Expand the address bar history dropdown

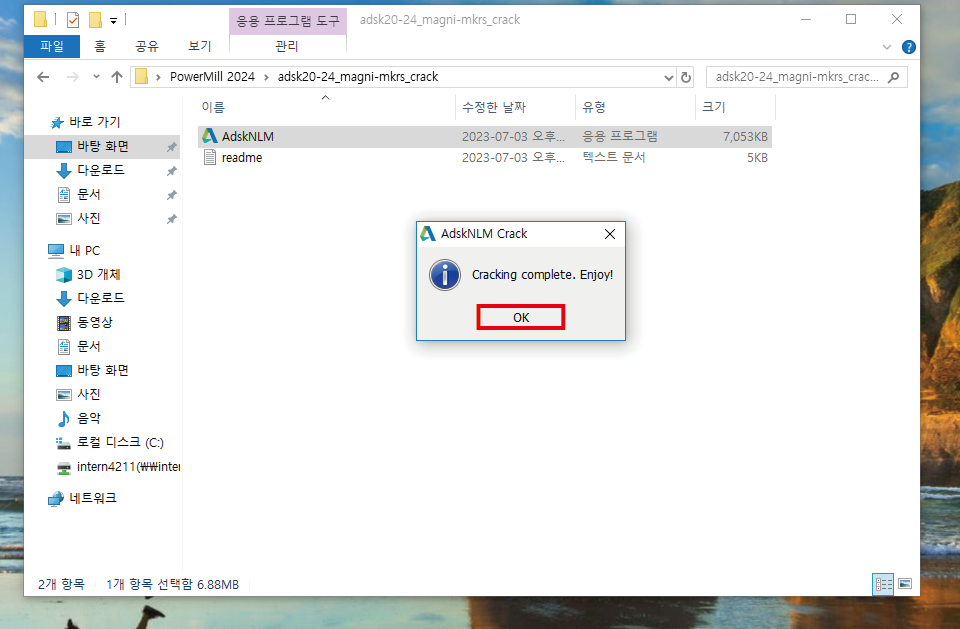point(668,78)
